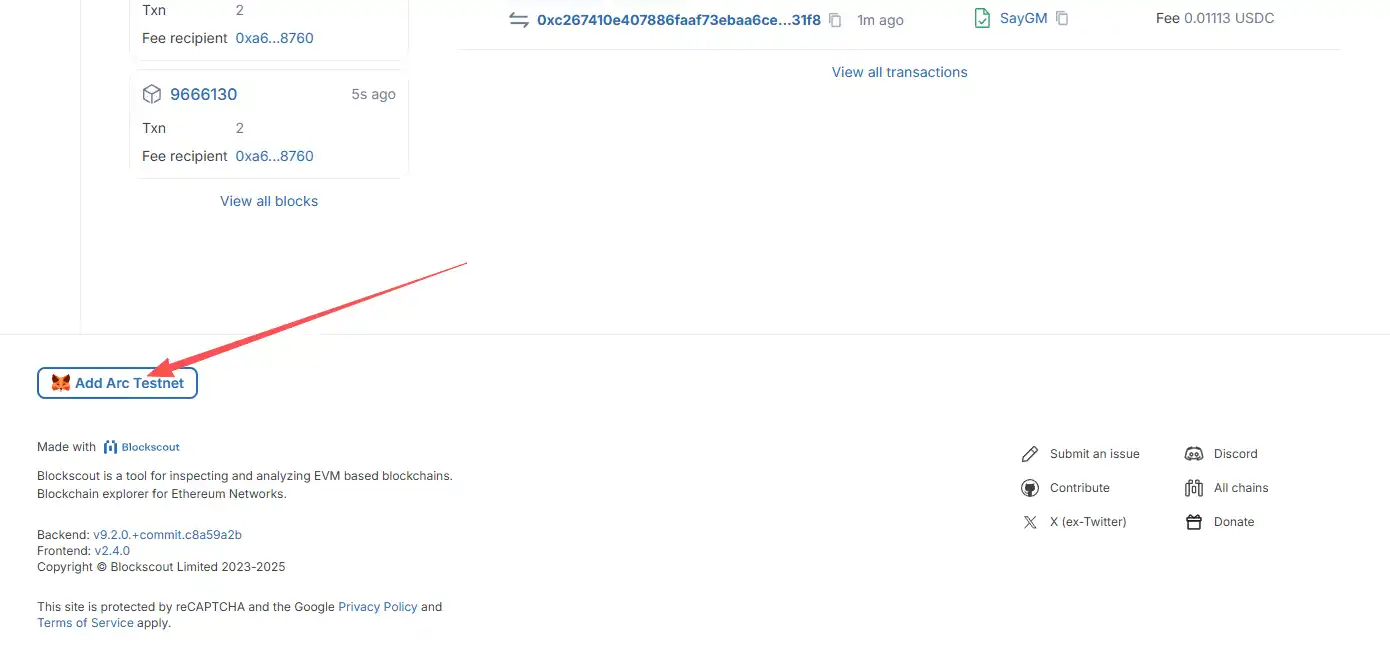Visit the All chains footer entry
This screenshot has height=646, width=1390.
(1240, 487)
